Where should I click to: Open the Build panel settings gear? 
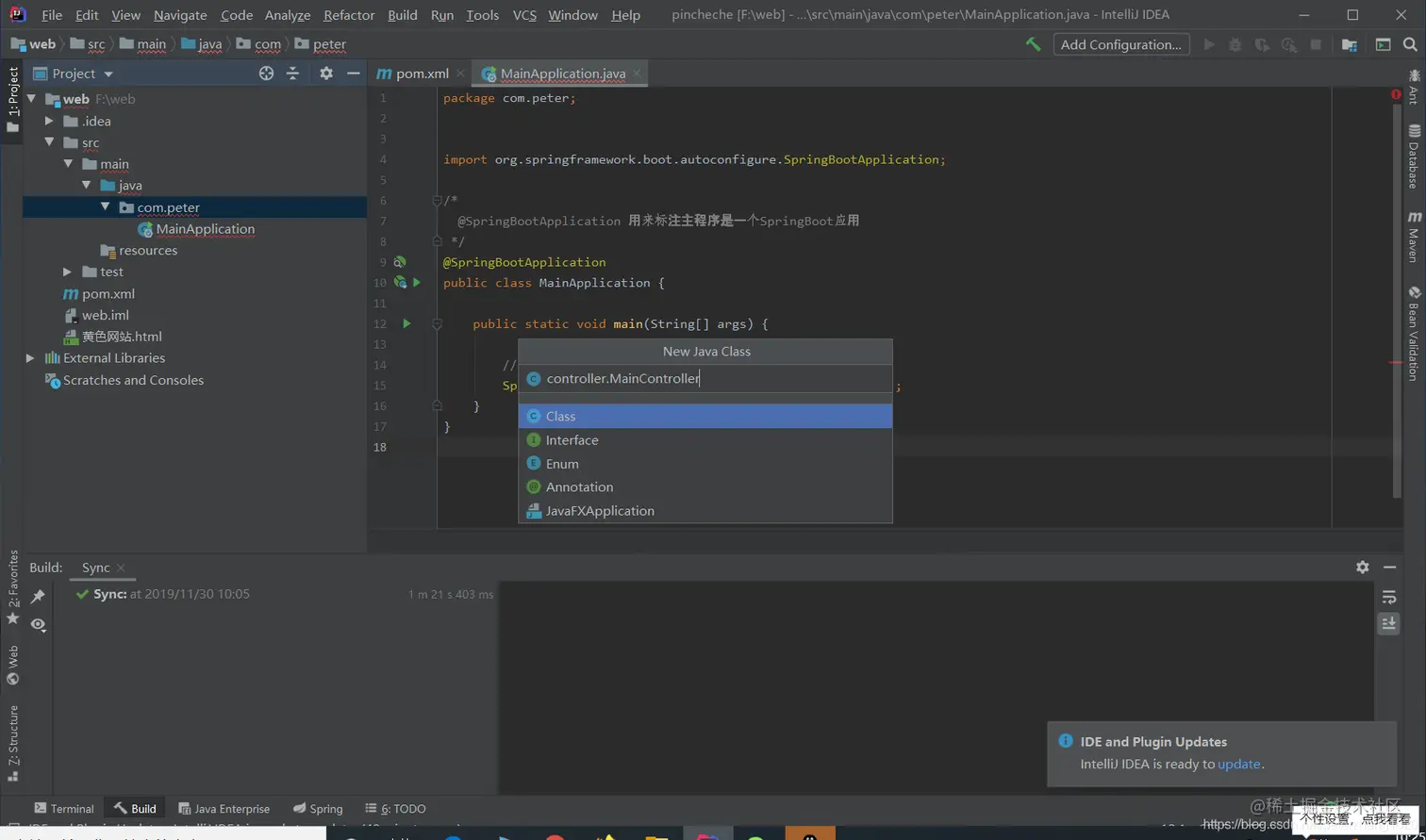[1363, 567]
